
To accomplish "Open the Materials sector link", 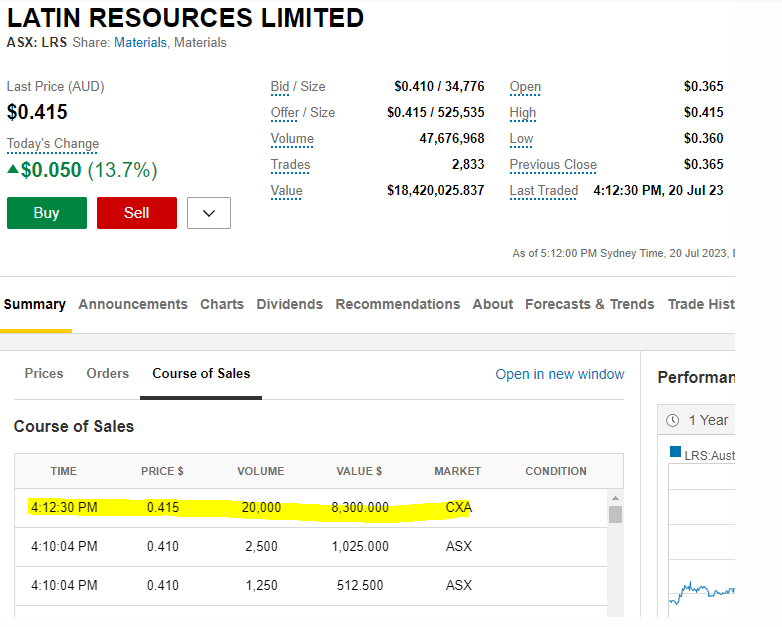I will tap(140, 43).
